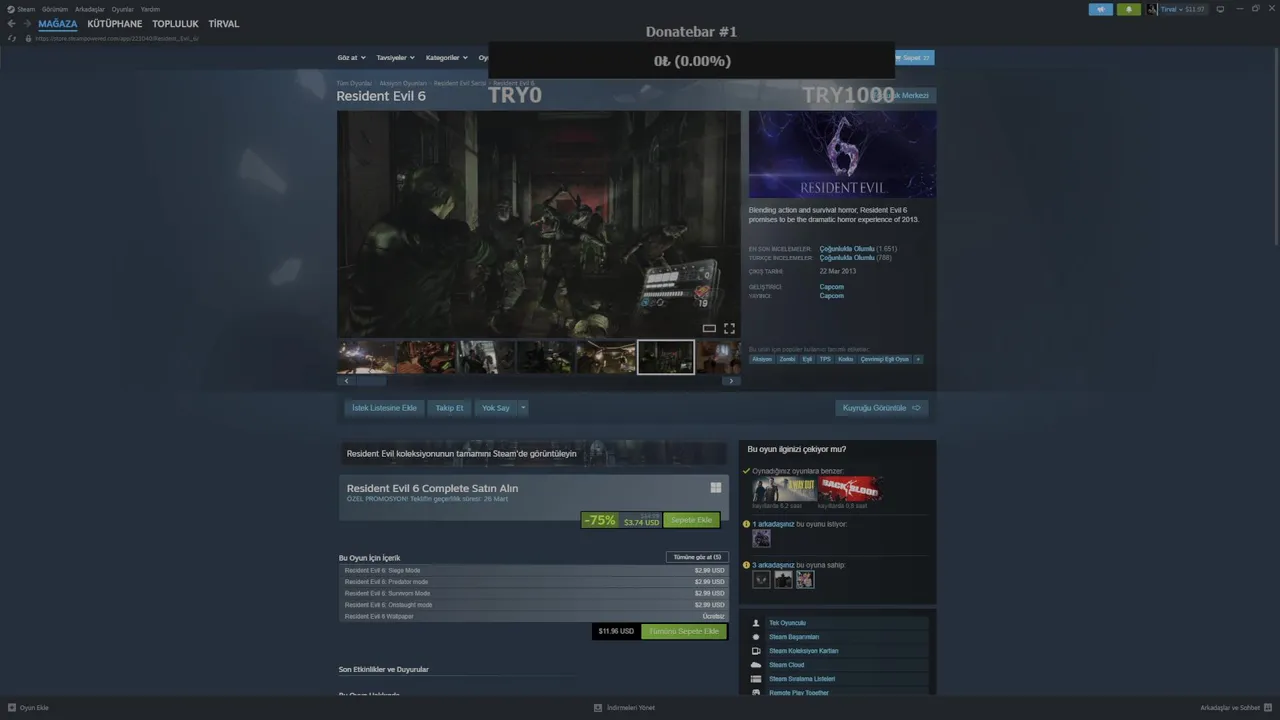Click the Steam Cloud icon
1280x720 pixels.
756,665
